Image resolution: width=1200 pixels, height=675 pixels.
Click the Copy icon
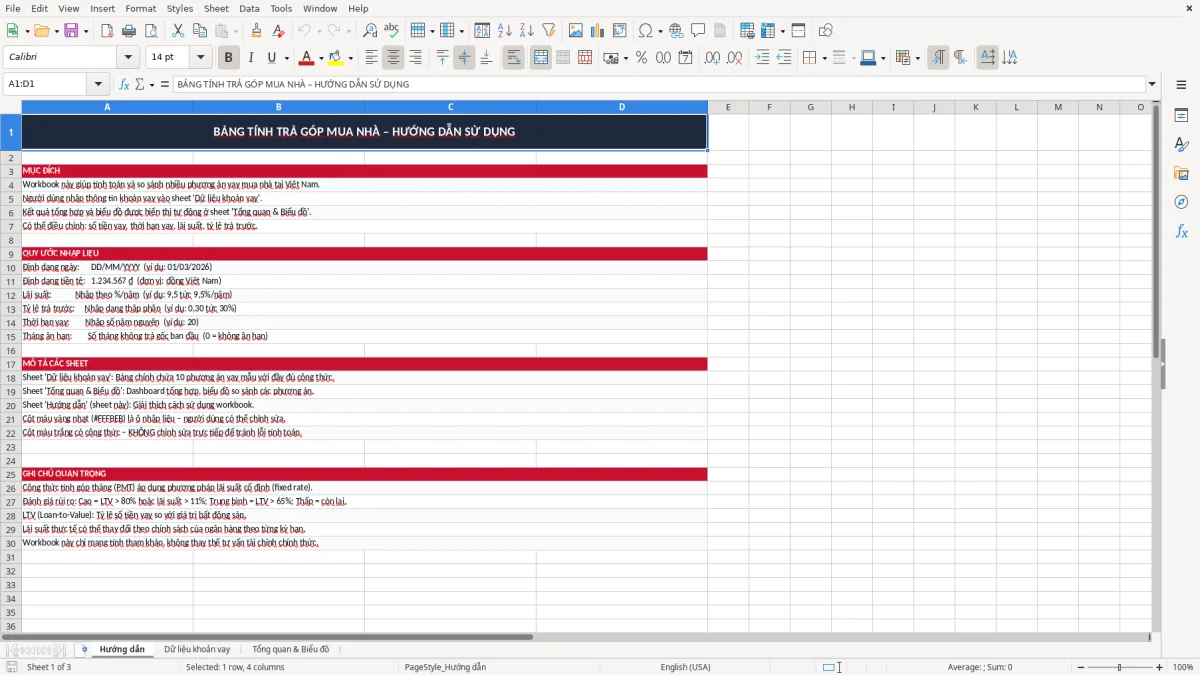pos(199,31)
